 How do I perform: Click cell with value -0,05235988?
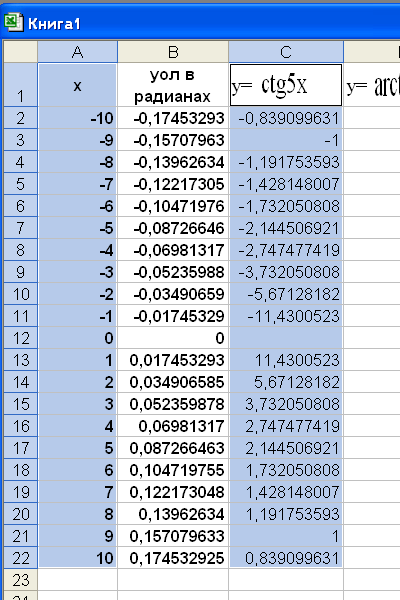(173, 272)
